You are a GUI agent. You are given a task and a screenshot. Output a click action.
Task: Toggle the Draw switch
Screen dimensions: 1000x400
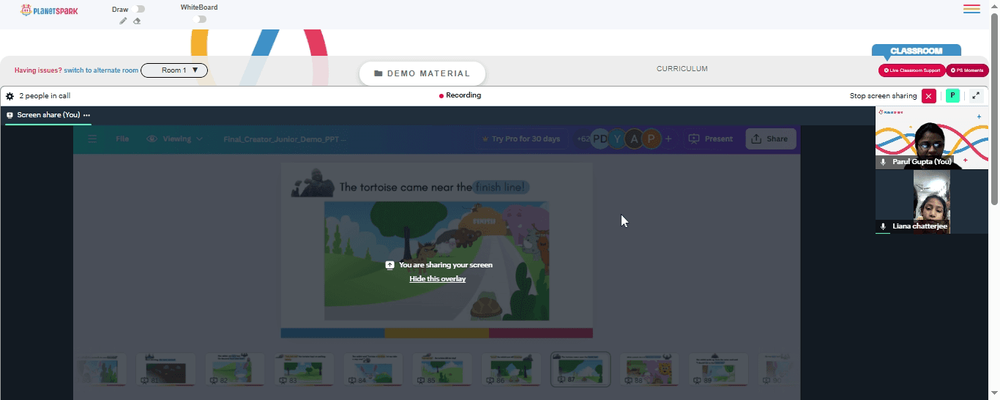point(140,9)
